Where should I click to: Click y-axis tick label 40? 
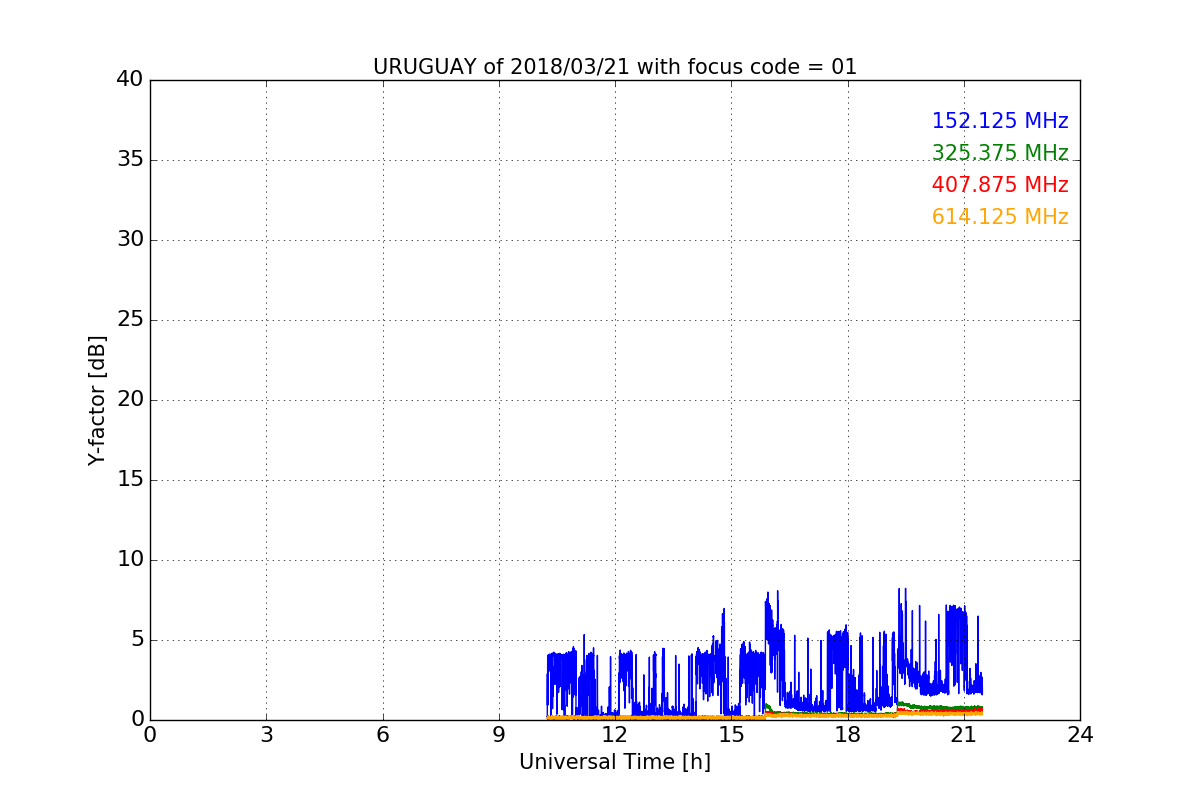tap(130, 80)
